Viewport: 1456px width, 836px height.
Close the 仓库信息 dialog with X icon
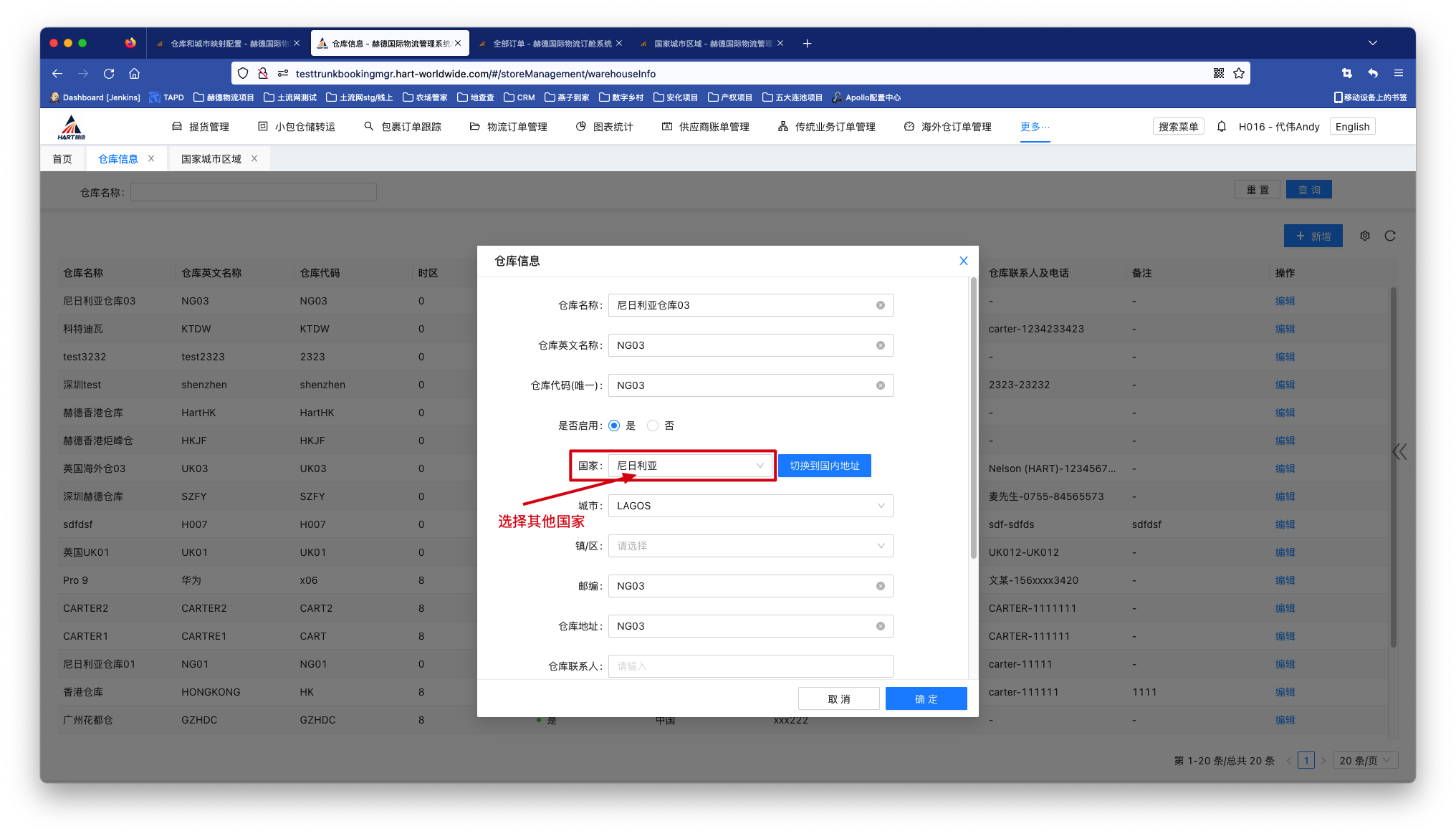(963, 261)
